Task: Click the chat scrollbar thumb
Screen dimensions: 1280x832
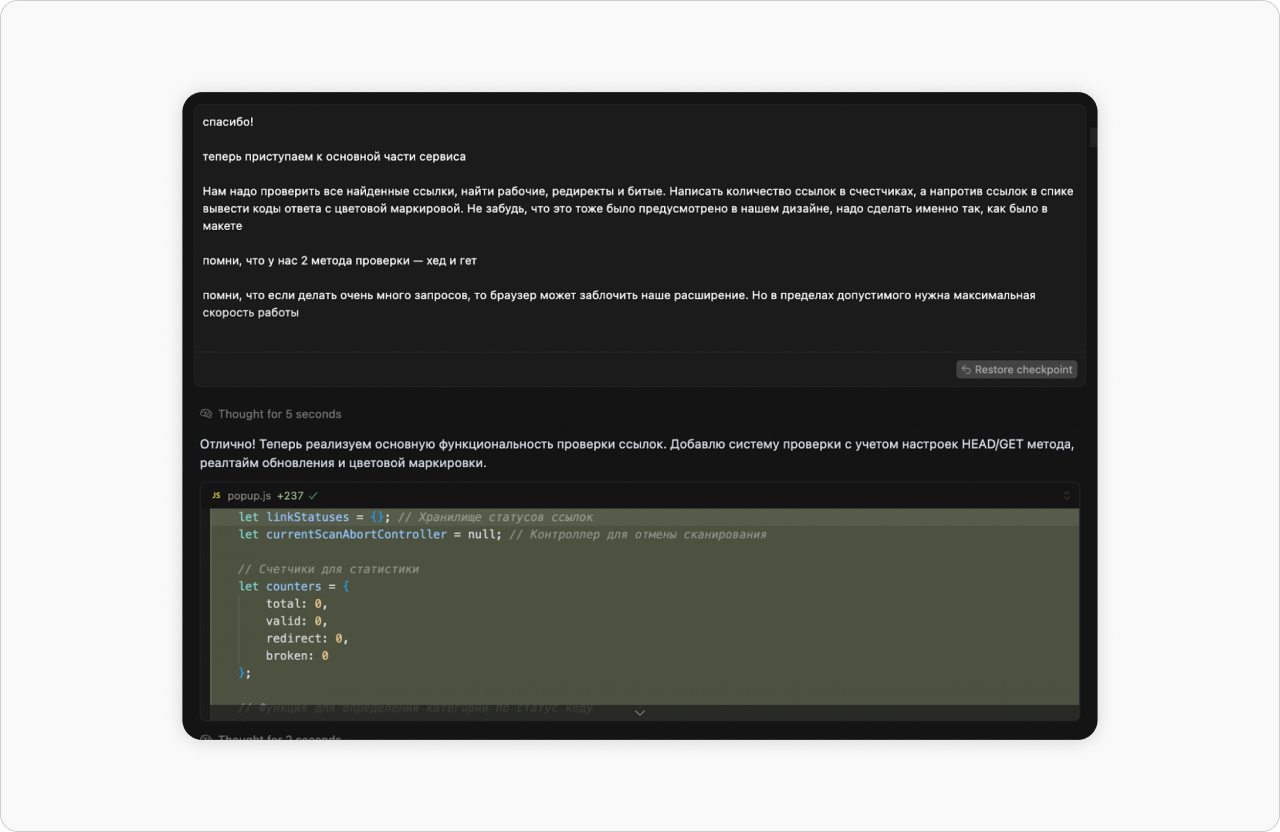Action: pyautogui.click(x=1093, y=138)
